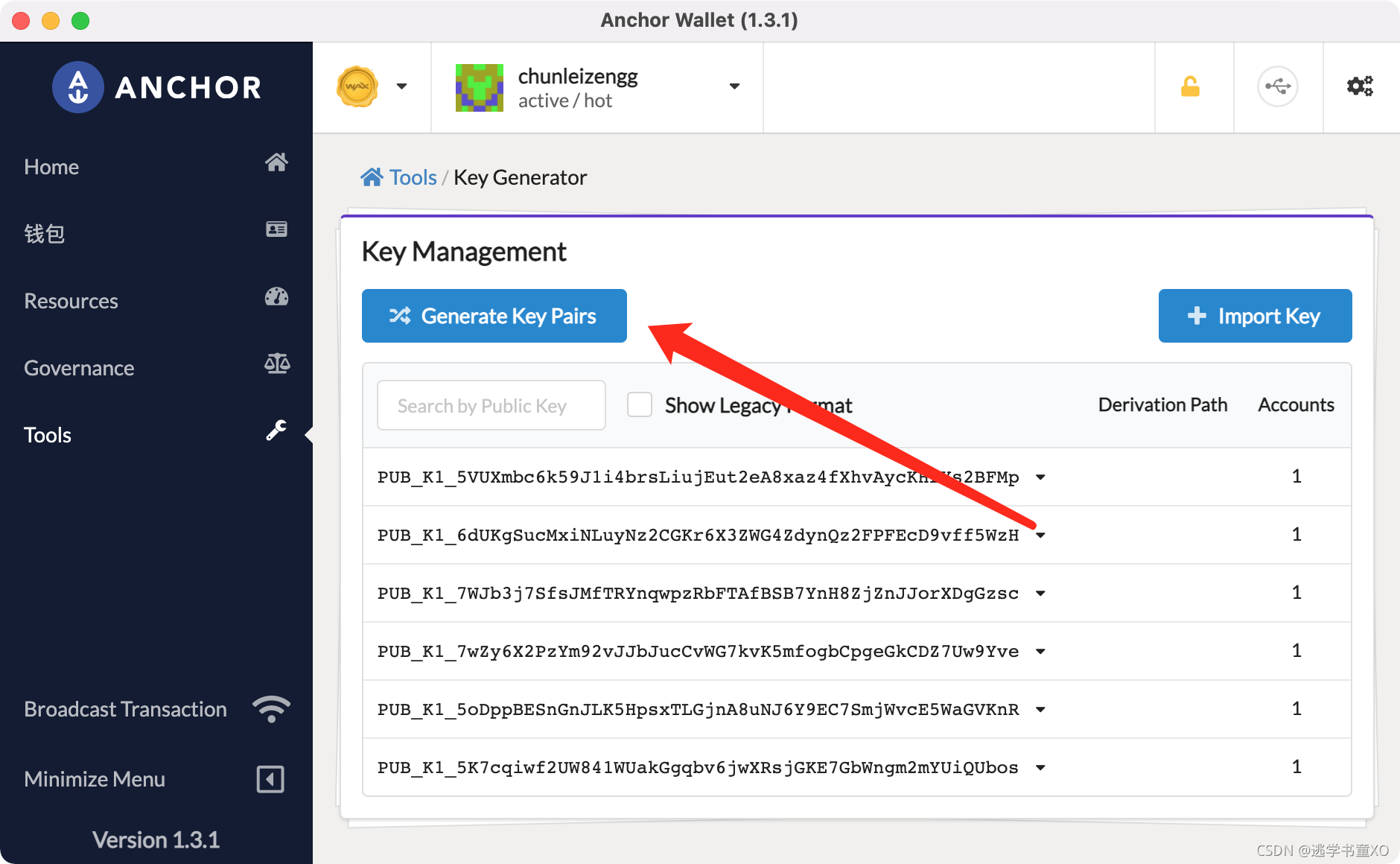Open settings gears icon
The width and height of the screenshot is (1400, 864).
[x=1360, y=86]
